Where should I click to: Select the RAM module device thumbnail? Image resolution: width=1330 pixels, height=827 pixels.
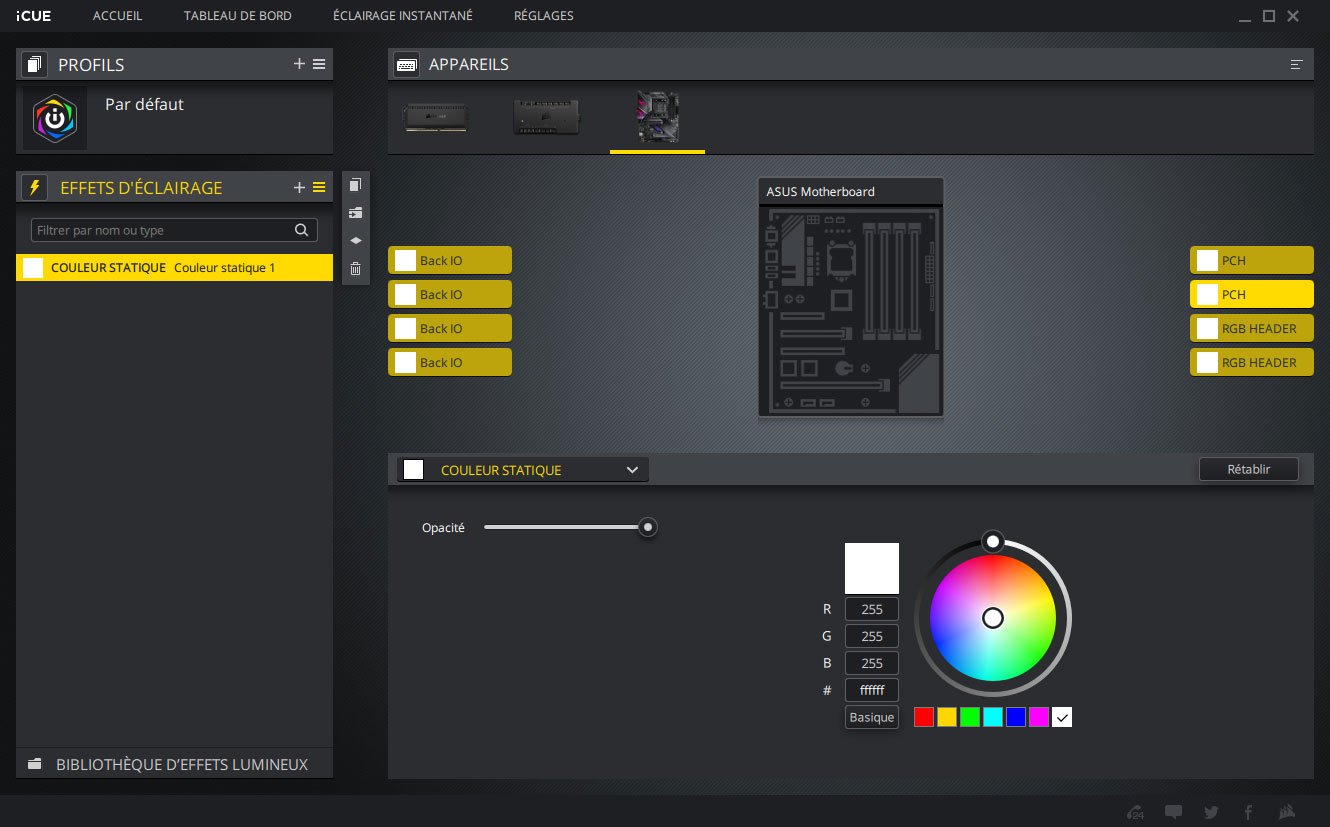click(x=435, y=118)
